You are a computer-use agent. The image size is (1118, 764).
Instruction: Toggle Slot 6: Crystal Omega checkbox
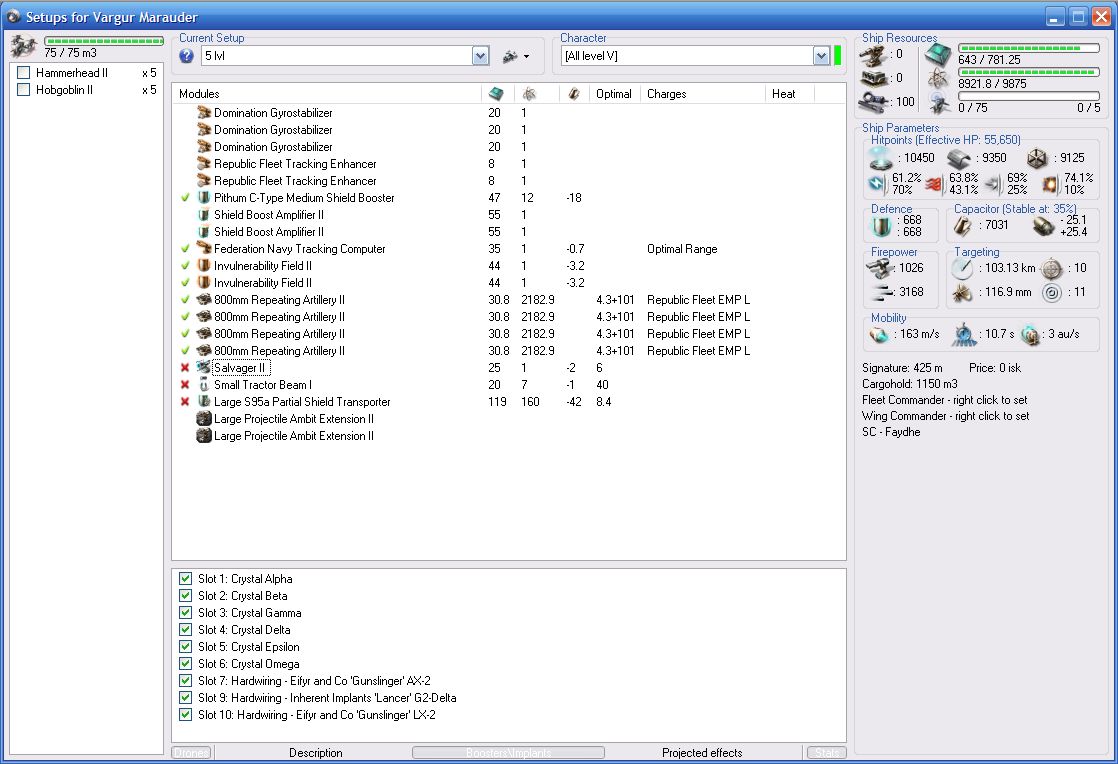click(185, 664)
